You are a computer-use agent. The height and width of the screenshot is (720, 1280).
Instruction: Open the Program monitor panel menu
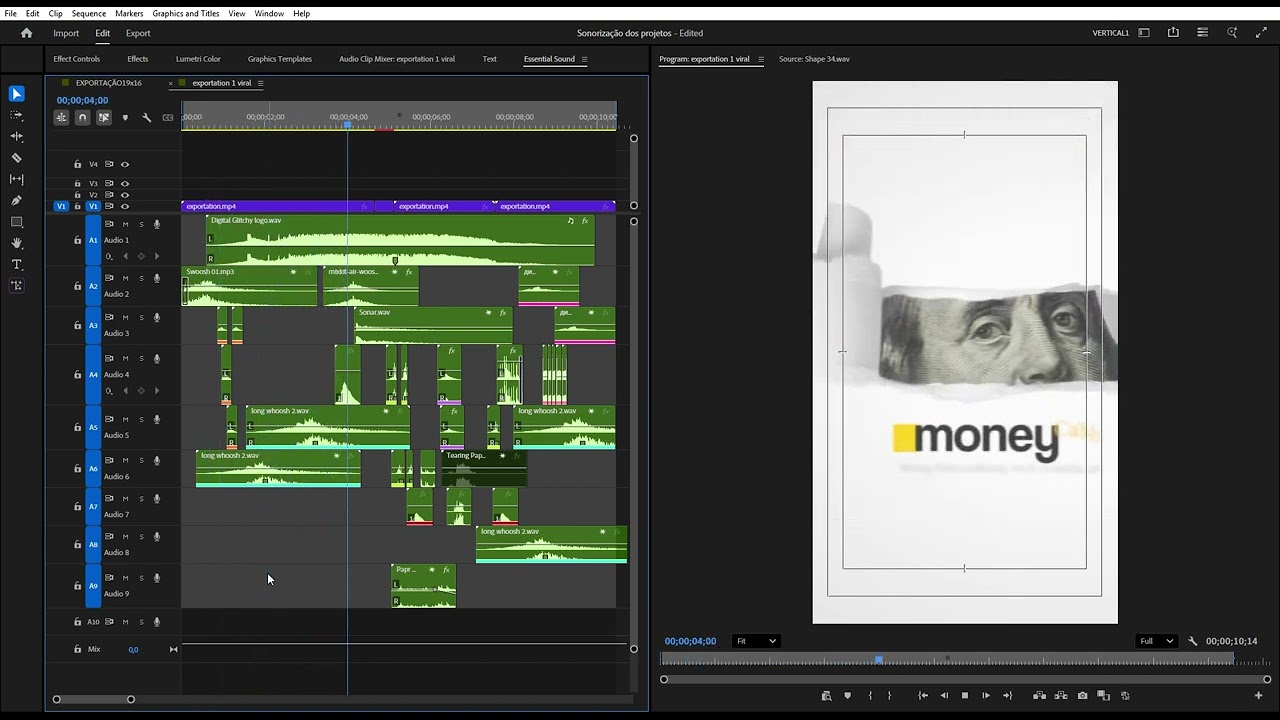coord(761,59)
